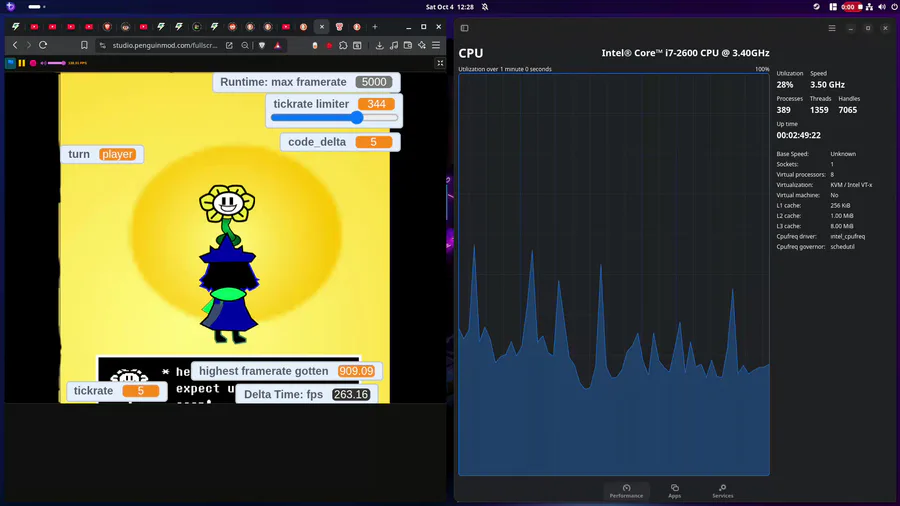The width and height of the screenshot is (900, 506).
Task: Click the 3.50 GHz Speed value
Action: [x=827, y=85]
